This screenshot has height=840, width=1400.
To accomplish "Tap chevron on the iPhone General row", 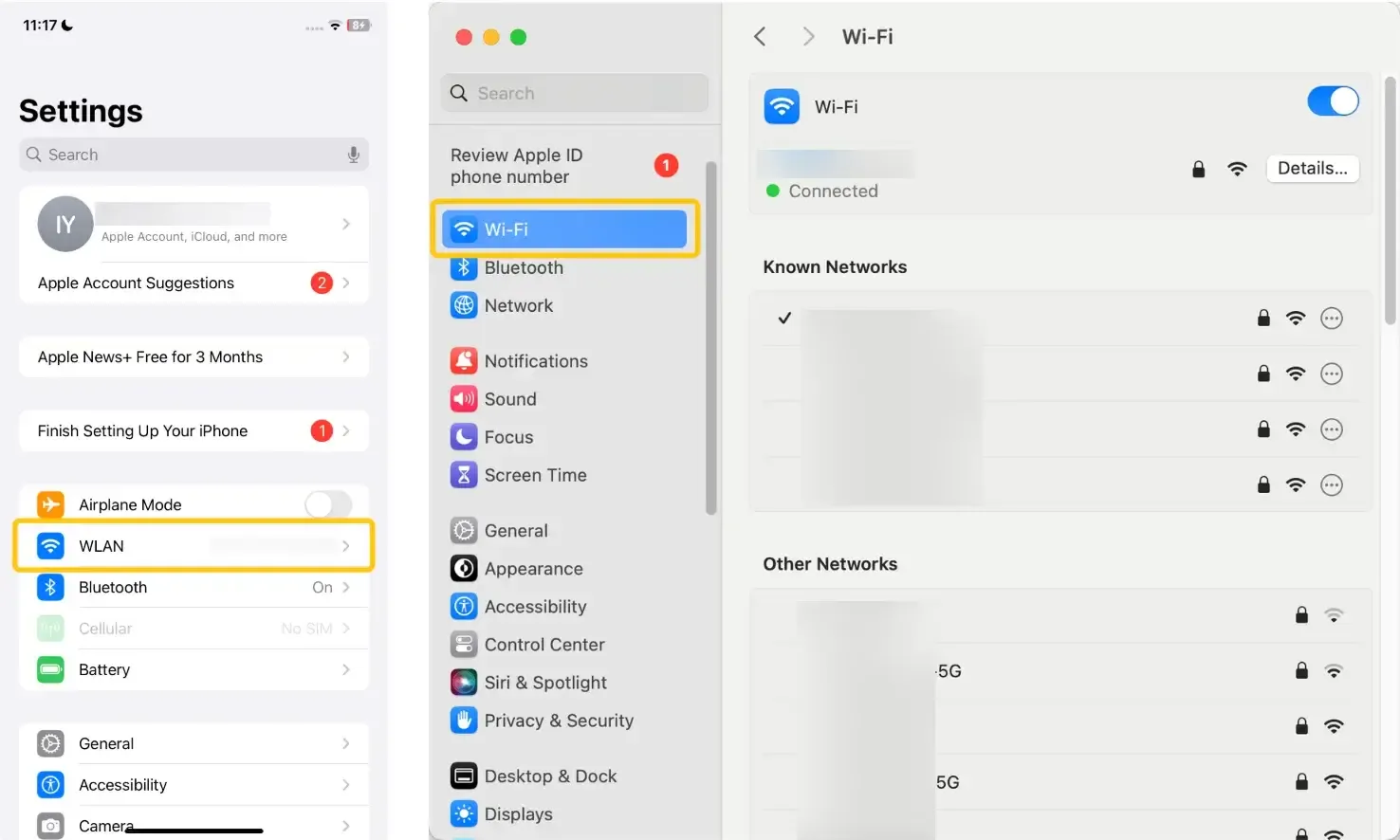I will point(346,744).
